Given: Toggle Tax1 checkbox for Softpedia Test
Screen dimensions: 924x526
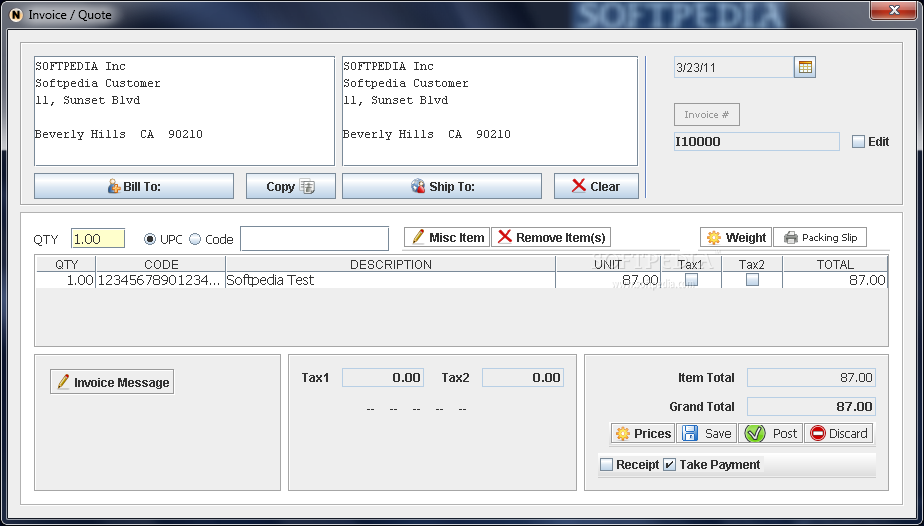Looking at the screenshot, I should 691,280.
